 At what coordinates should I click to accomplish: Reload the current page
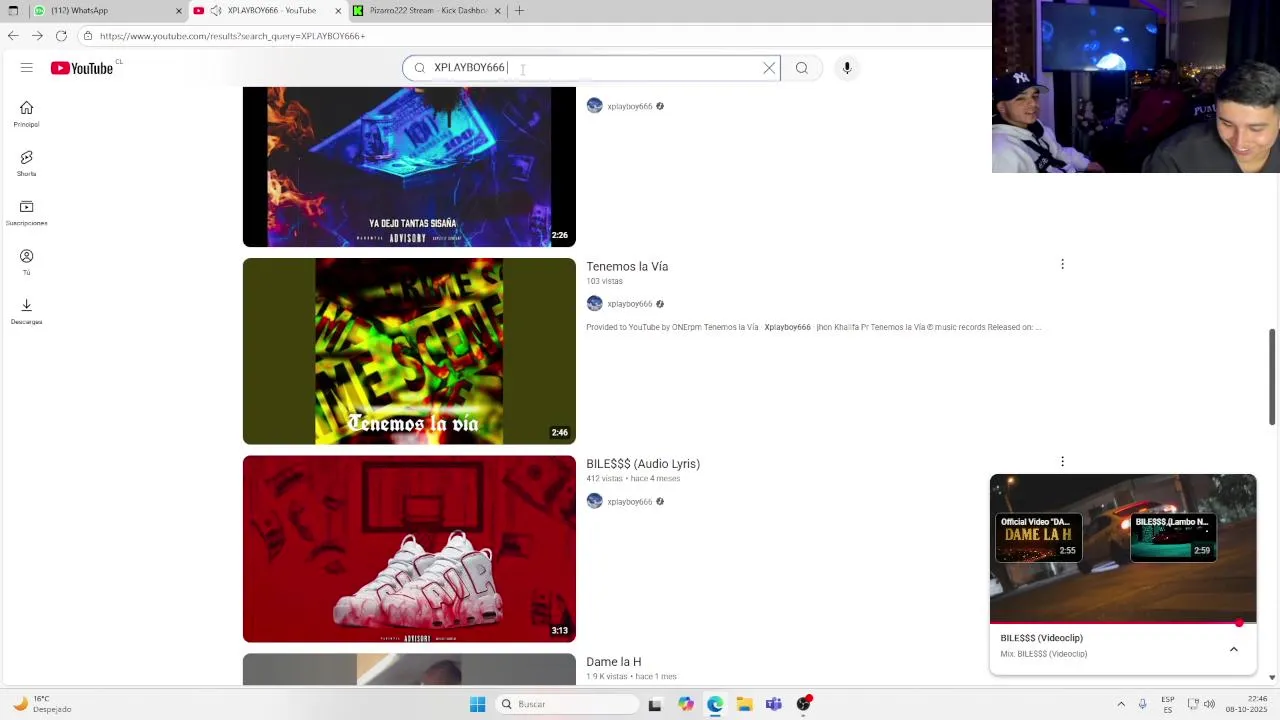(61, 36)
